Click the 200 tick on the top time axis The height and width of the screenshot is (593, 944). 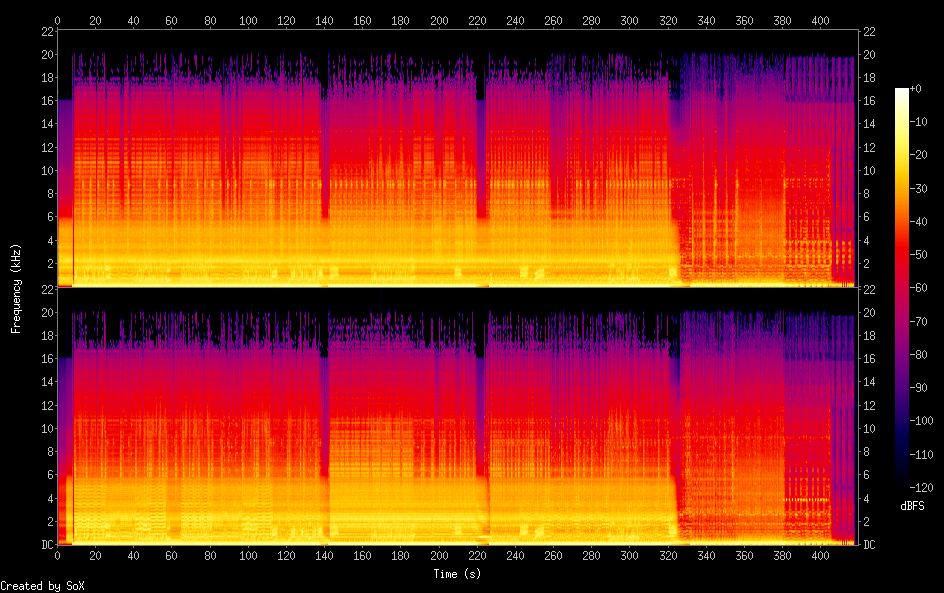(x=438, y=19)
